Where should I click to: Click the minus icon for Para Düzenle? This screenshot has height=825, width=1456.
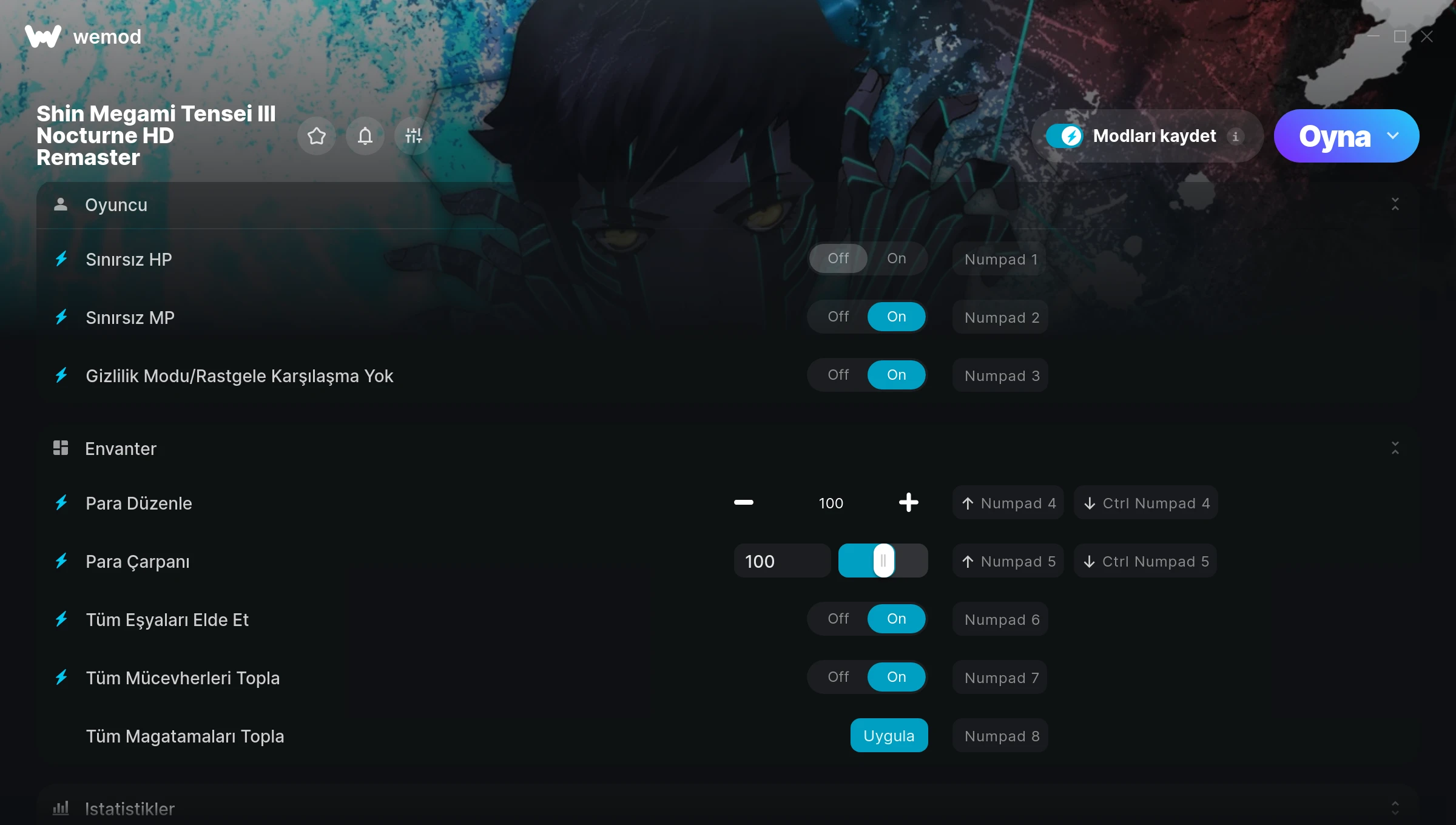tap(744, 502)
